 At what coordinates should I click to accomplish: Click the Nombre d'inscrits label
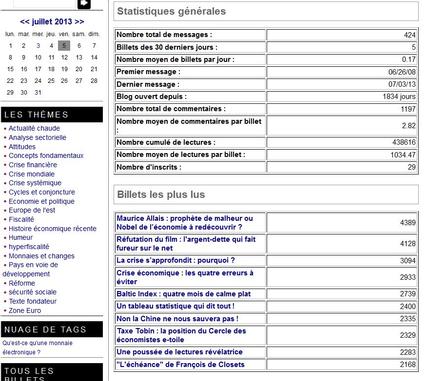click(x=149, y=167)
